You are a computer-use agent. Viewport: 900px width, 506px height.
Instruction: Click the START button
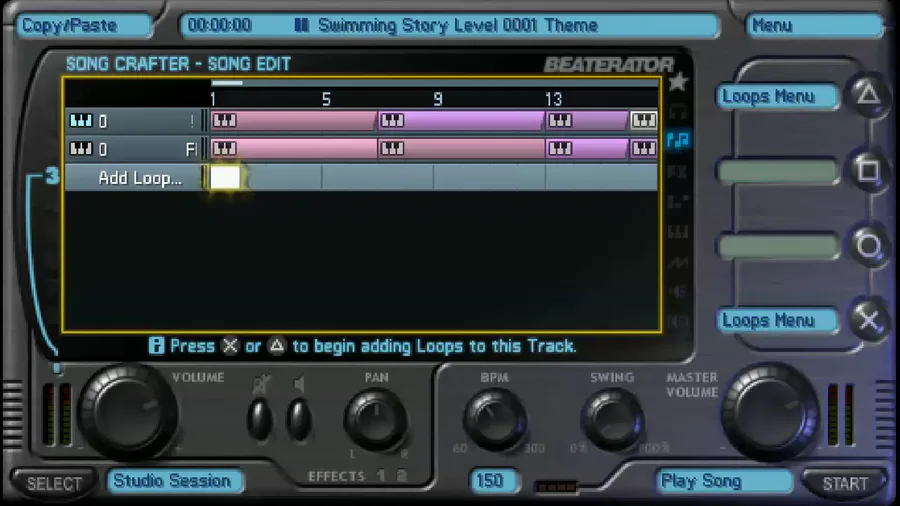[845, 484]
